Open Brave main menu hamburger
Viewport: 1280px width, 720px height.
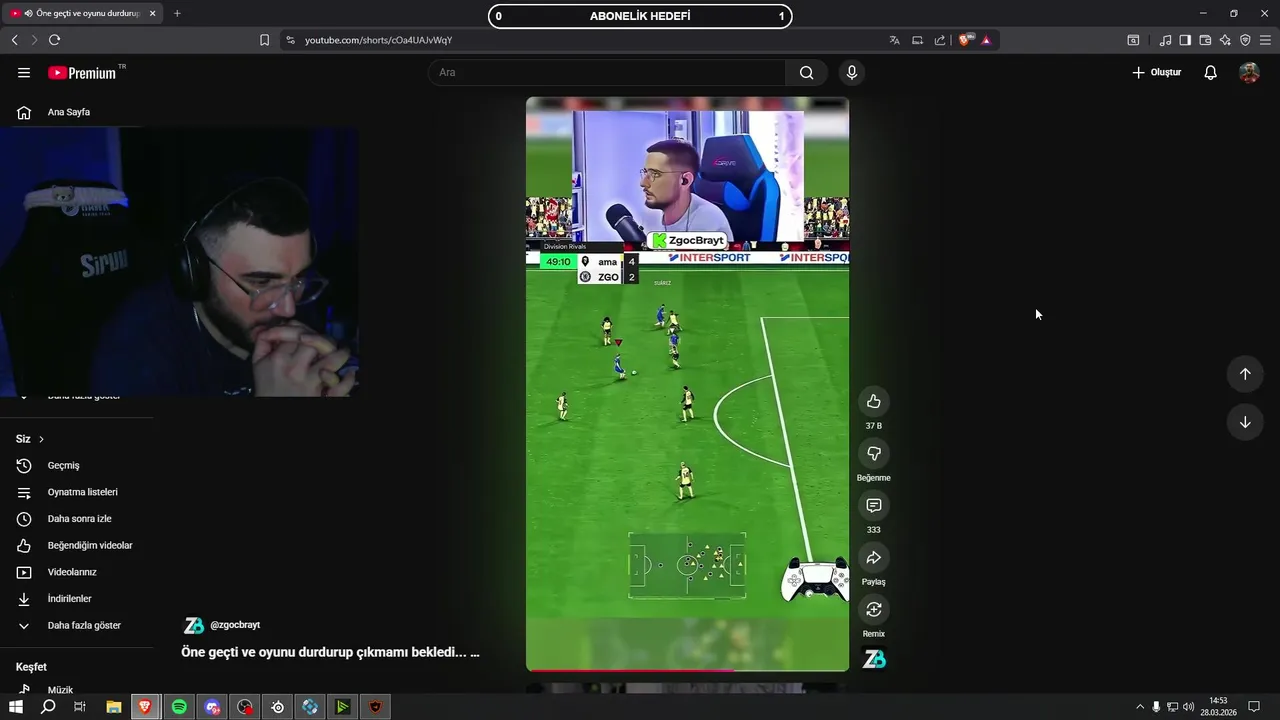(x=1265, y=40)
